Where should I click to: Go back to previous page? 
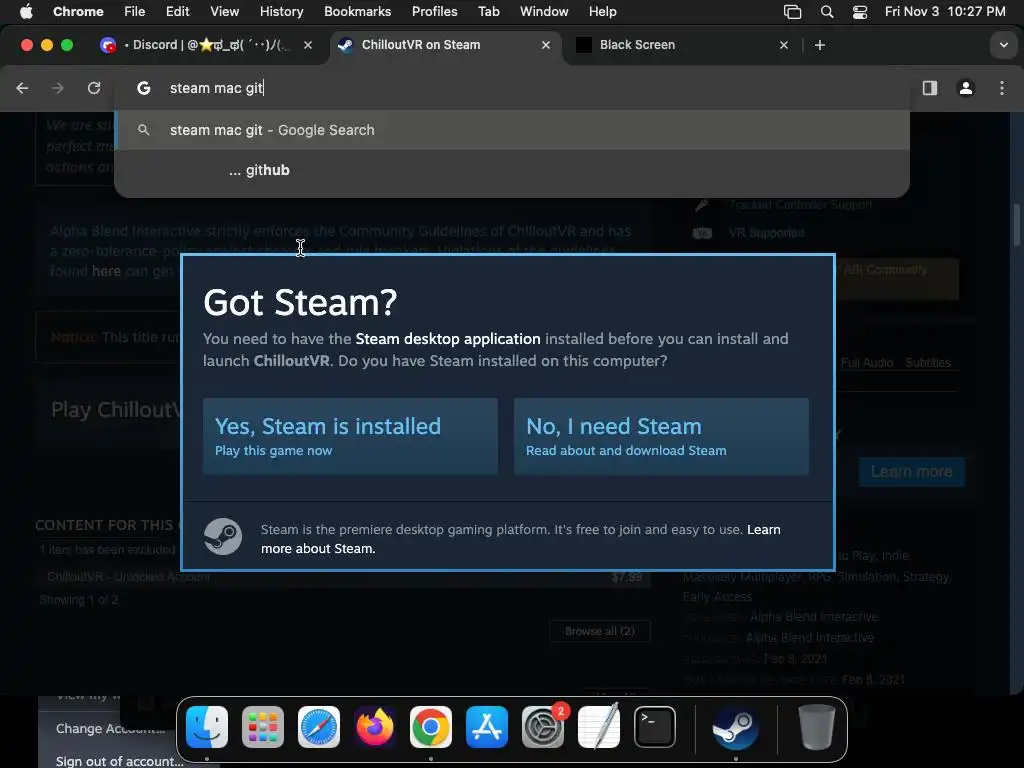tap(22, 88)
